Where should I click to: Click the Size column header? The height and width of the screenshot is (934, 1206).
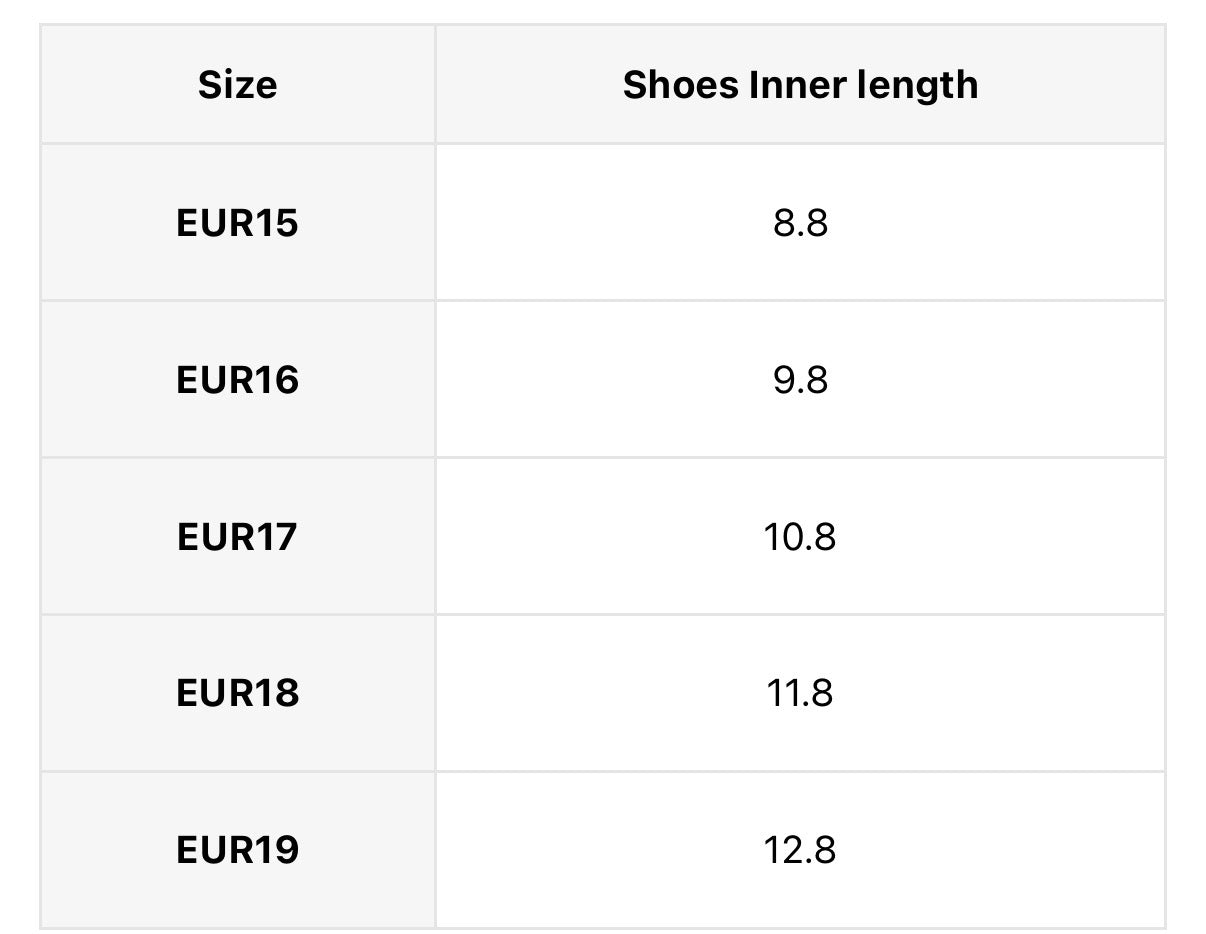pos(237,85)
